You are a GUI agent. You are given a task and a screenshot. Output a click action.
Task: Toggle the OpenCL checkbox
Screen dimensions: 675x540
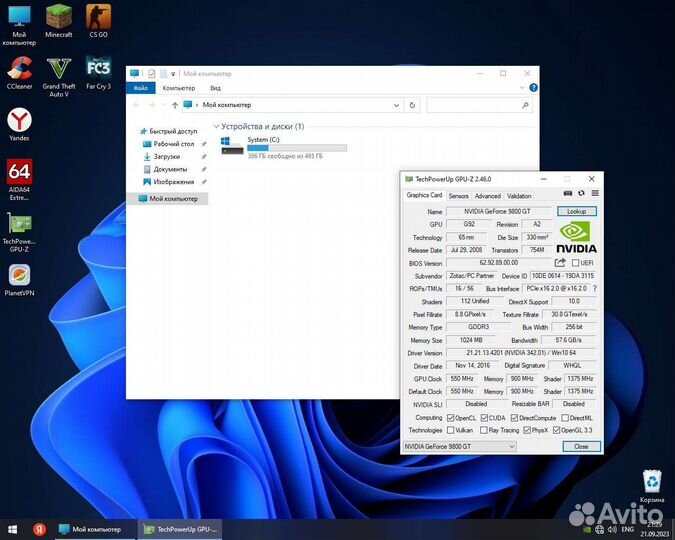tap(450, 418)
